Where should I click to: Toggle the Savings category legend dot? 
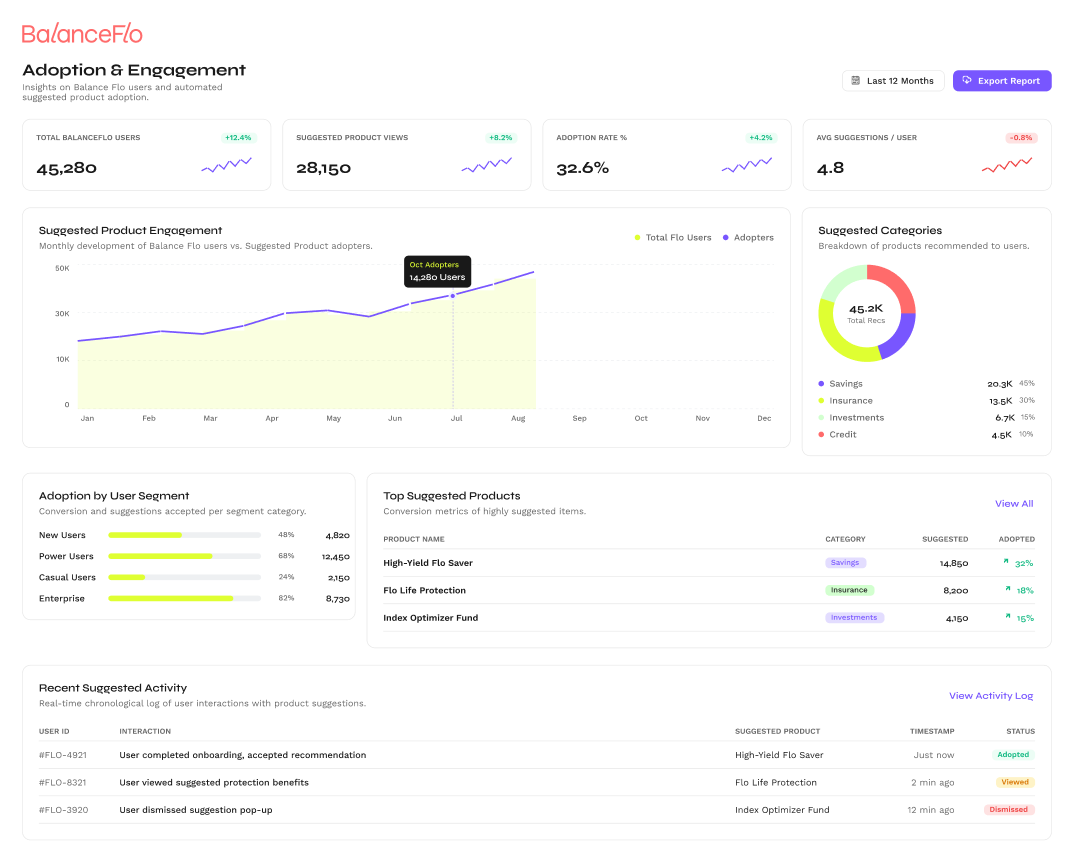point(821,384)
